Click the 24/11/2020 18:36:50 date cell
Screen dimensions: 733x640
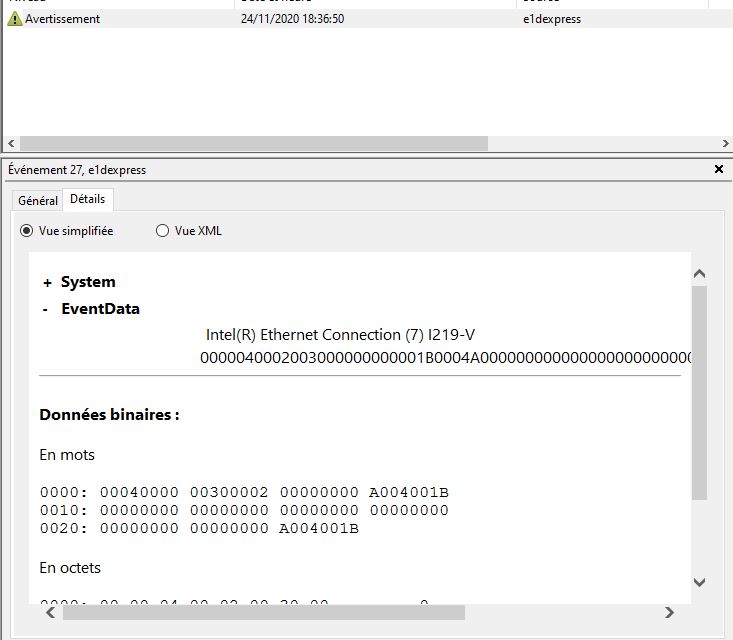(293, 19)
